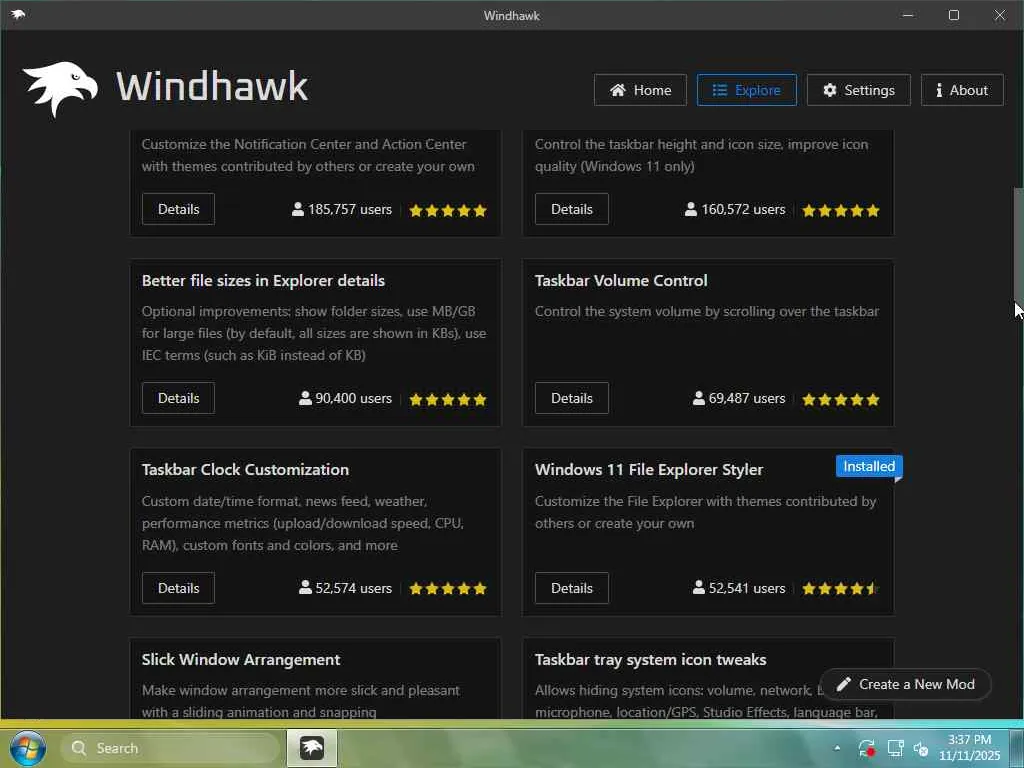
Task: Select Taskbar tray system icon tweaks title
Action: pyautogui.click(x=650, y=660)
